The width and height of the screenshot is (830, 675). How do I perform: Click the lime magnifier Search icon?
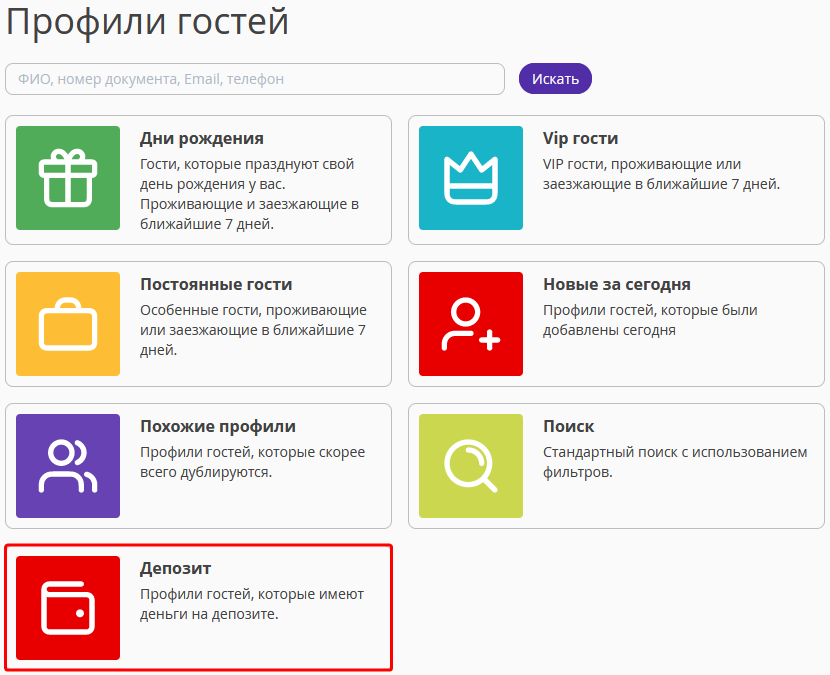click(471, 466)
